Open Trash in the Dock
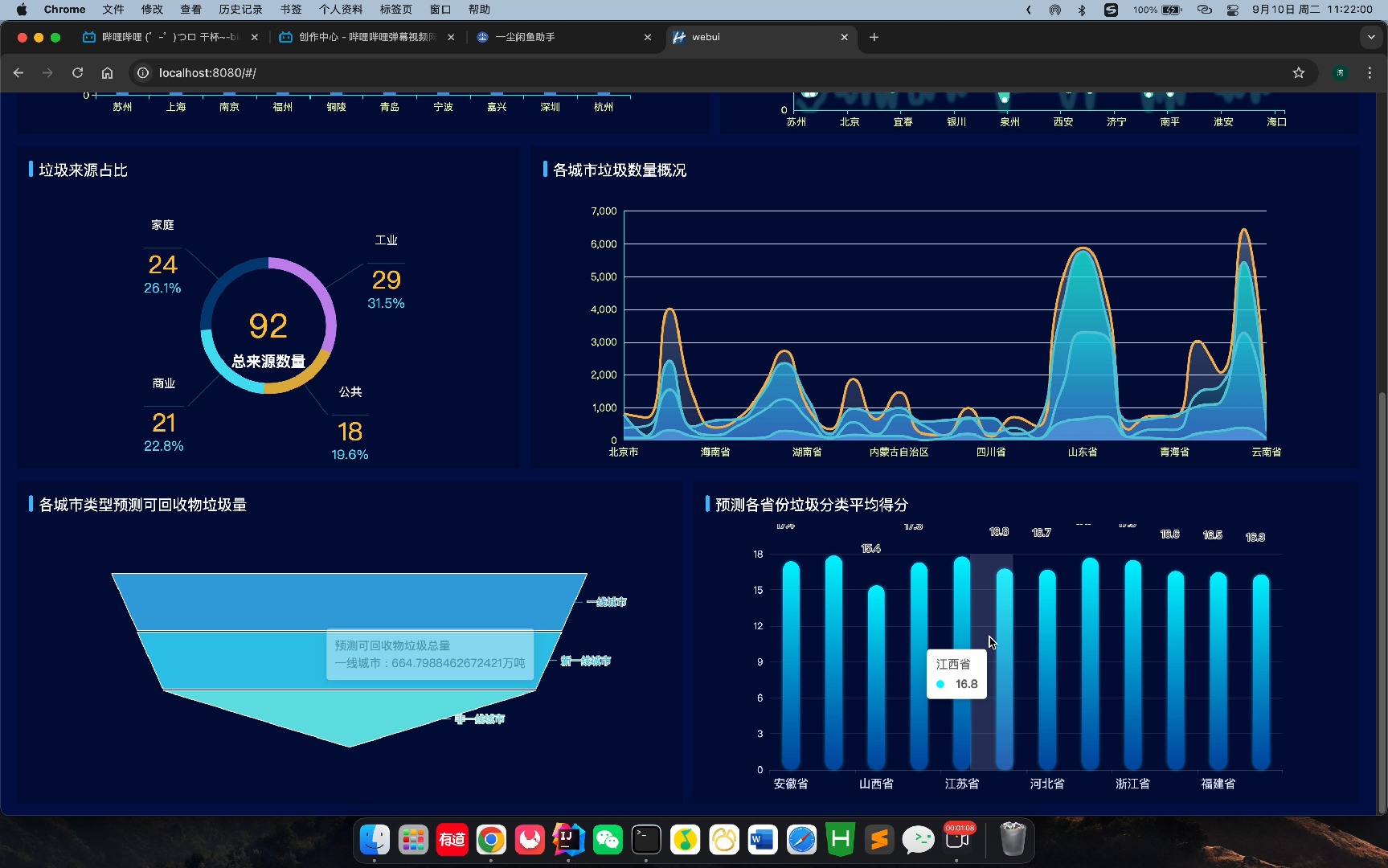The width and height of the screenshot is (1388, 868). 1013,839
